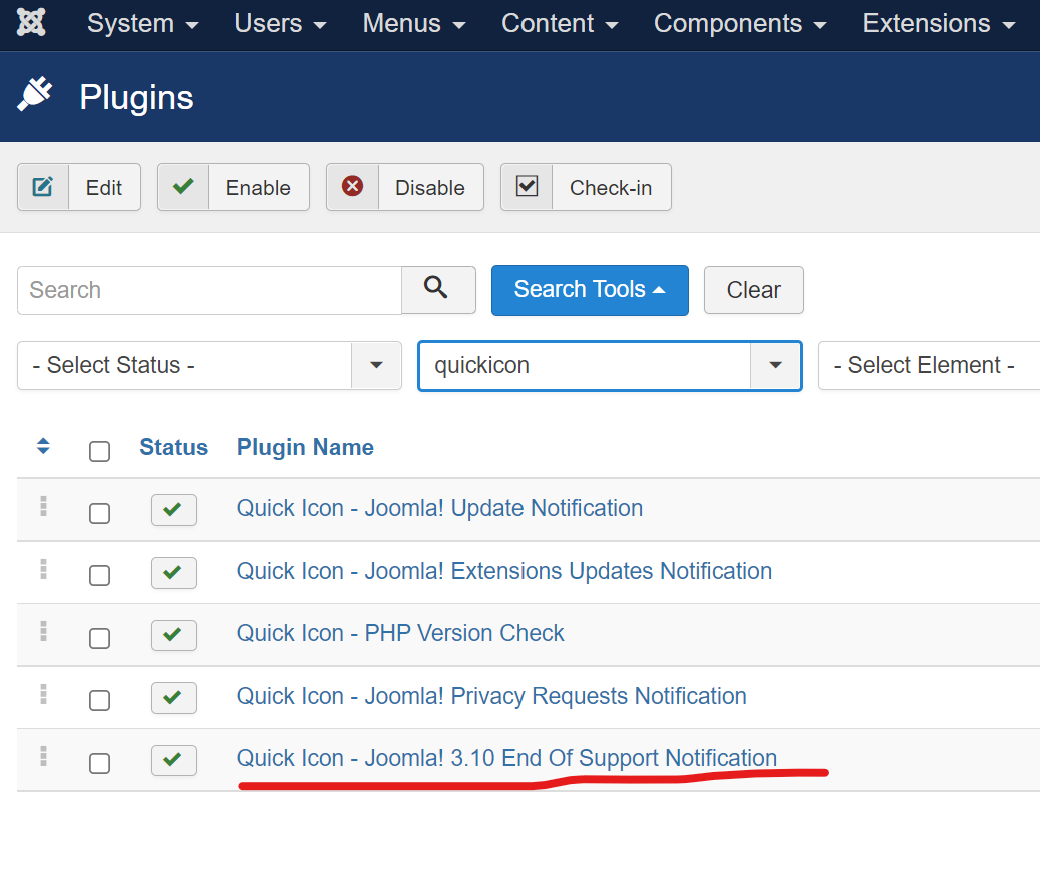Open Quick Icon - Joomla! Update Notification link

[x=440, y=508]
